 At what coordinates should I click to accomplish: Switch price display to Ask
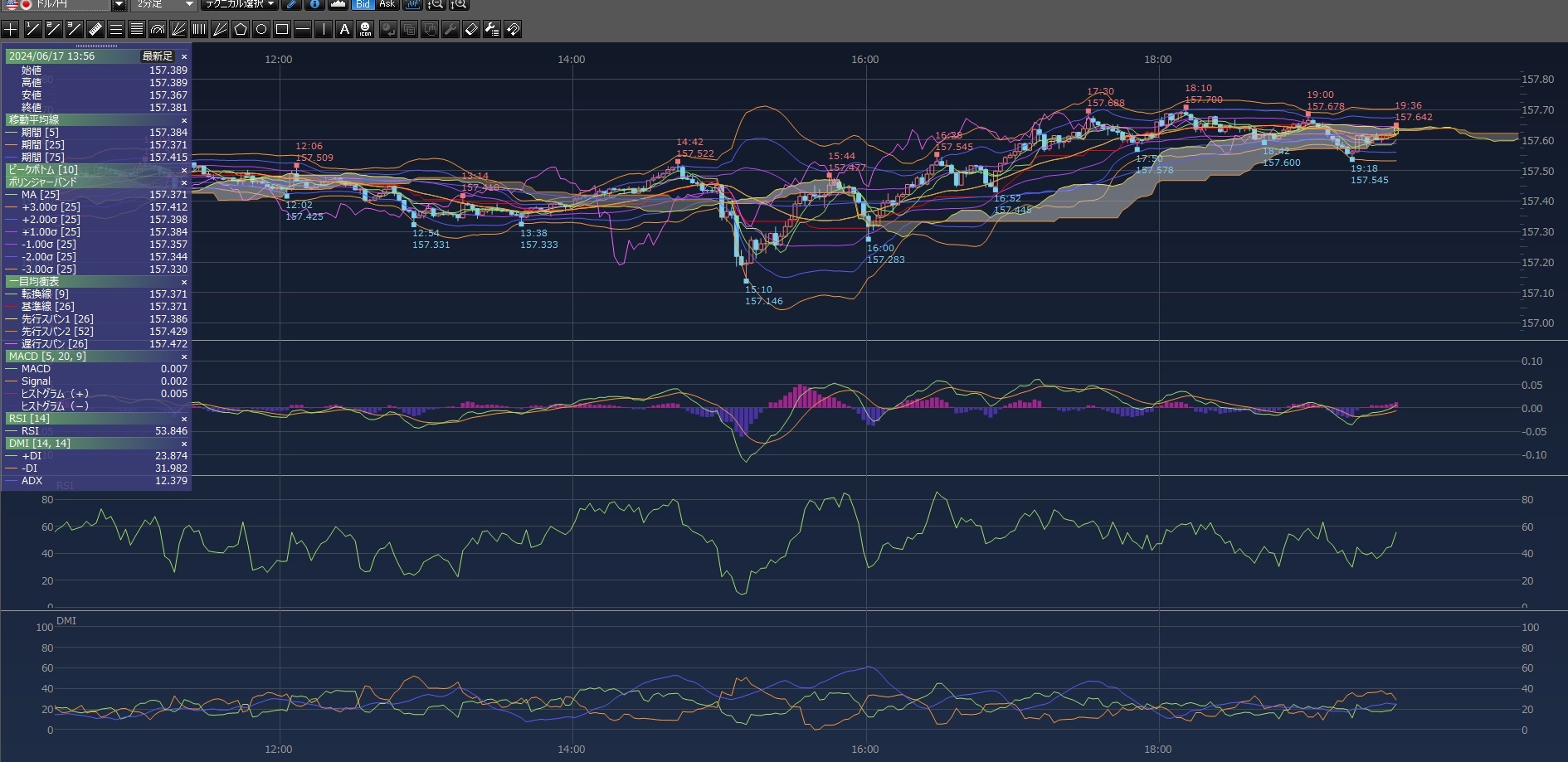387,4
